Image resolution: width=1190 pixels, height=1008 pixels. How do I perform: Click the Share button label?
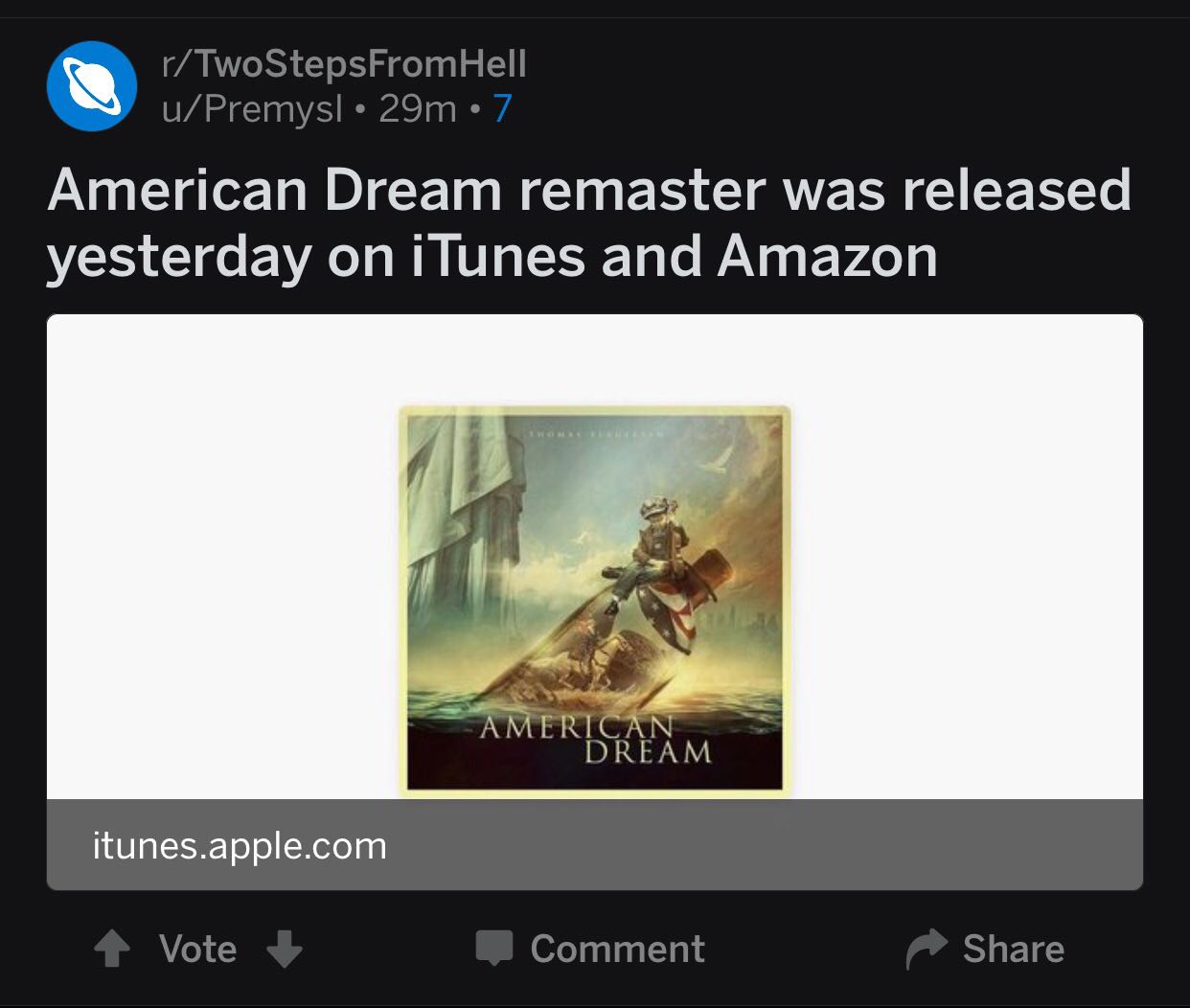[x=1014, y=950]
